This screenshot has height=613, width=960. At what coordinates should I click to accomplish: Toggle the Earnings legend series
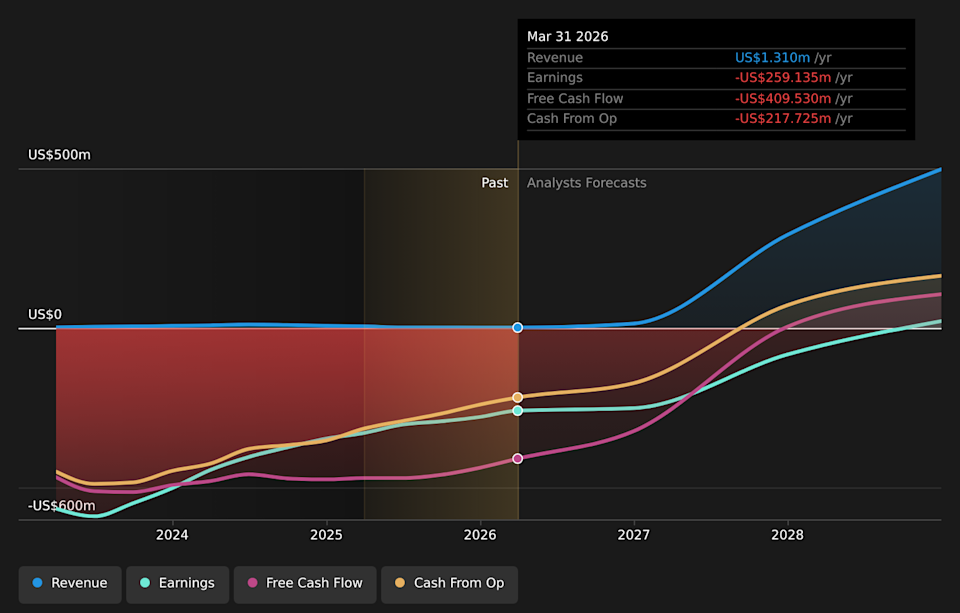coord(178,584)
